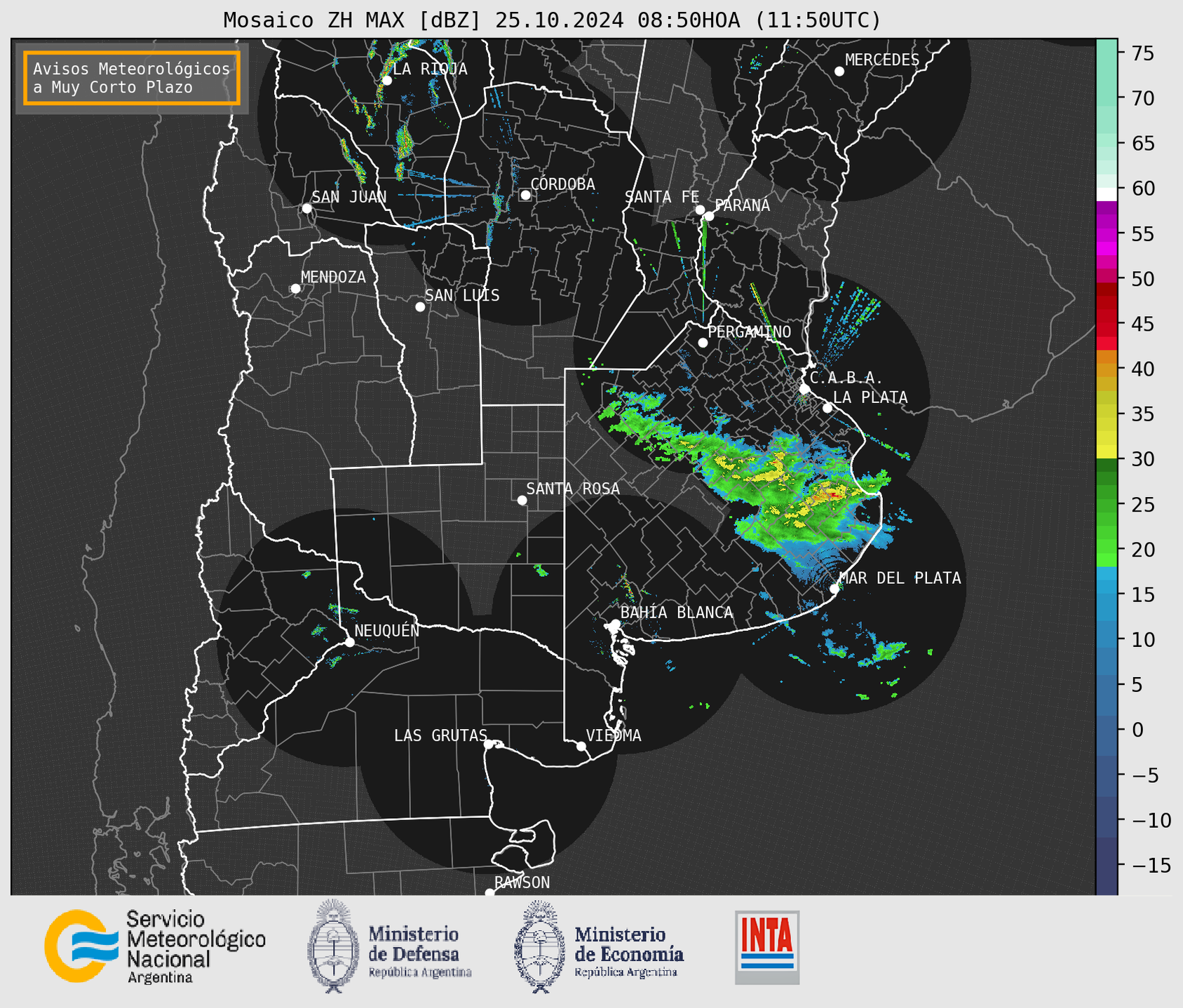Select the San Luis city marker

pyautogui.click(x=420, y=307)
